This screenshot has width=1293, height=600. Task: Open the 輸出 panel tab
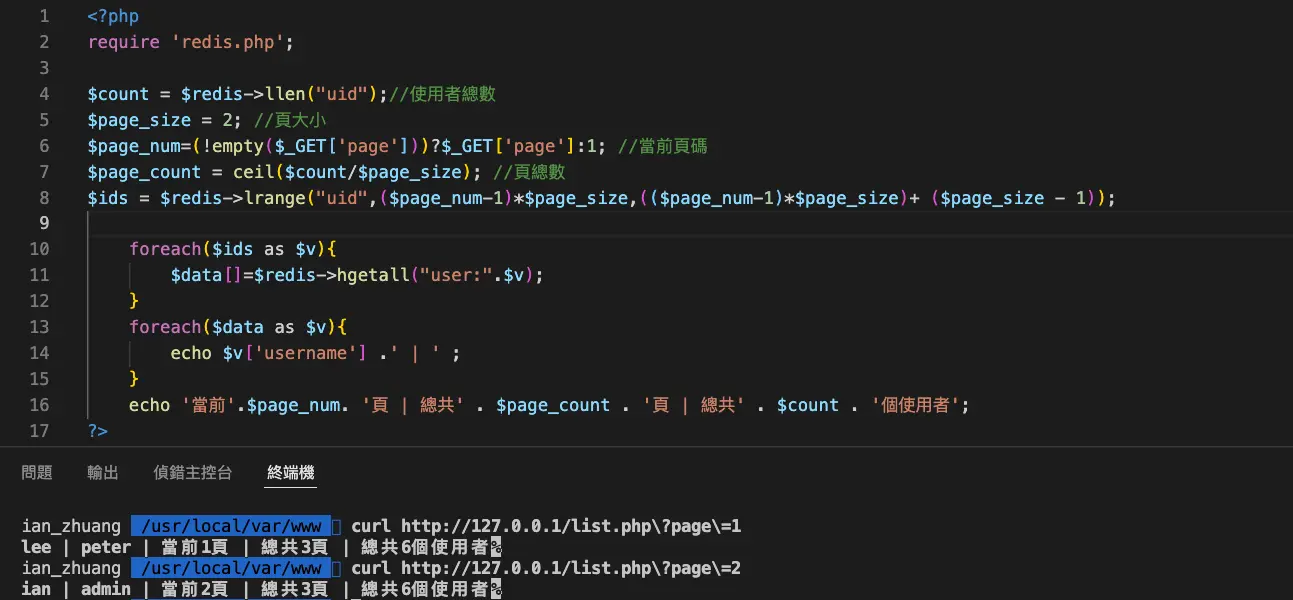click(x=103, y=473)
